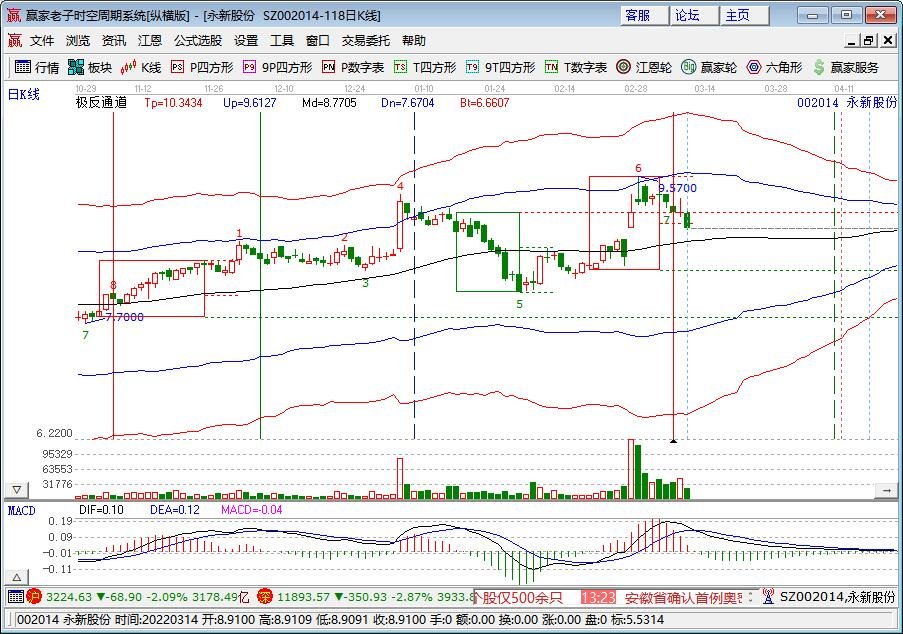Open the T数字表 tool

(x=576, y=67)
